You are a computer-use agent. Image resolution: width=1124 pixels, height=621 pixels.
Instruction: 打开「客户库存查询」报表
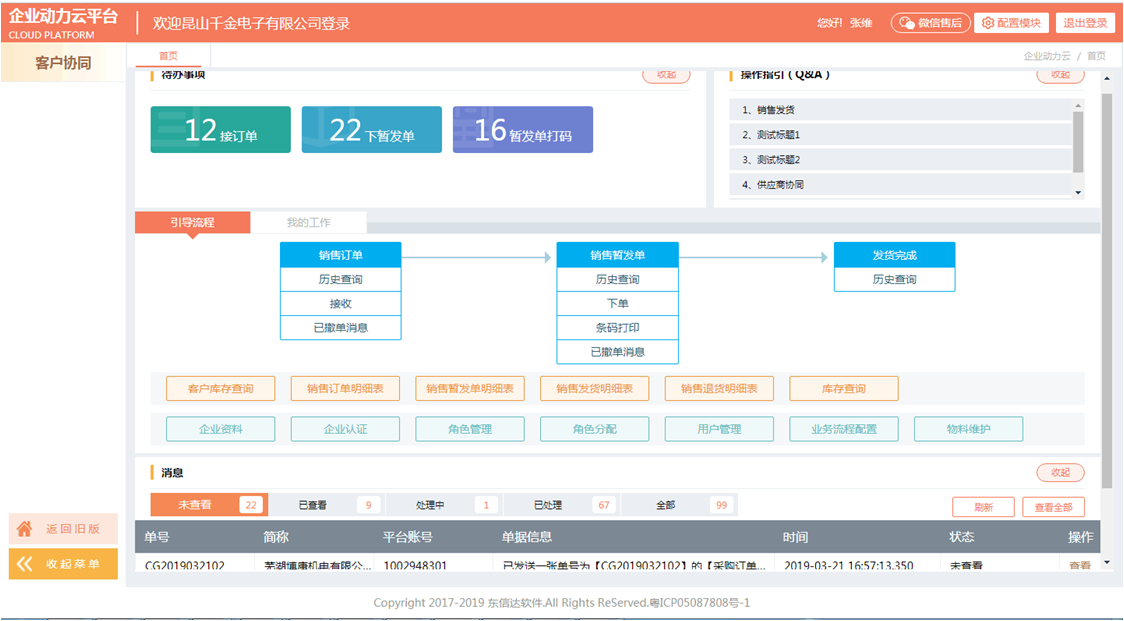point(220,388)
